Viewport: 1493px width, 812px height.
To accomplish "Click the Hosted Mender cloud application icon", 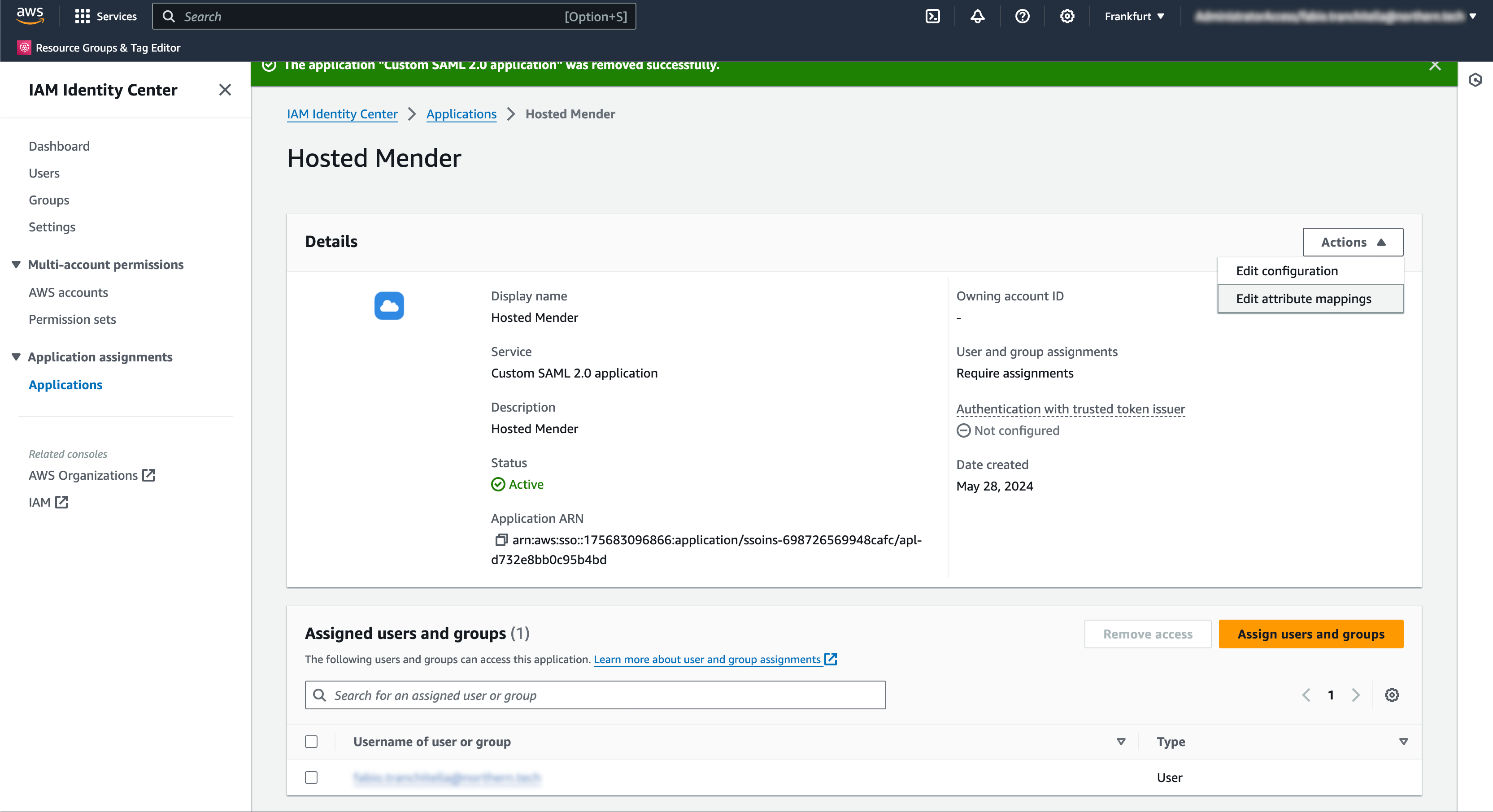I will 389,306.
